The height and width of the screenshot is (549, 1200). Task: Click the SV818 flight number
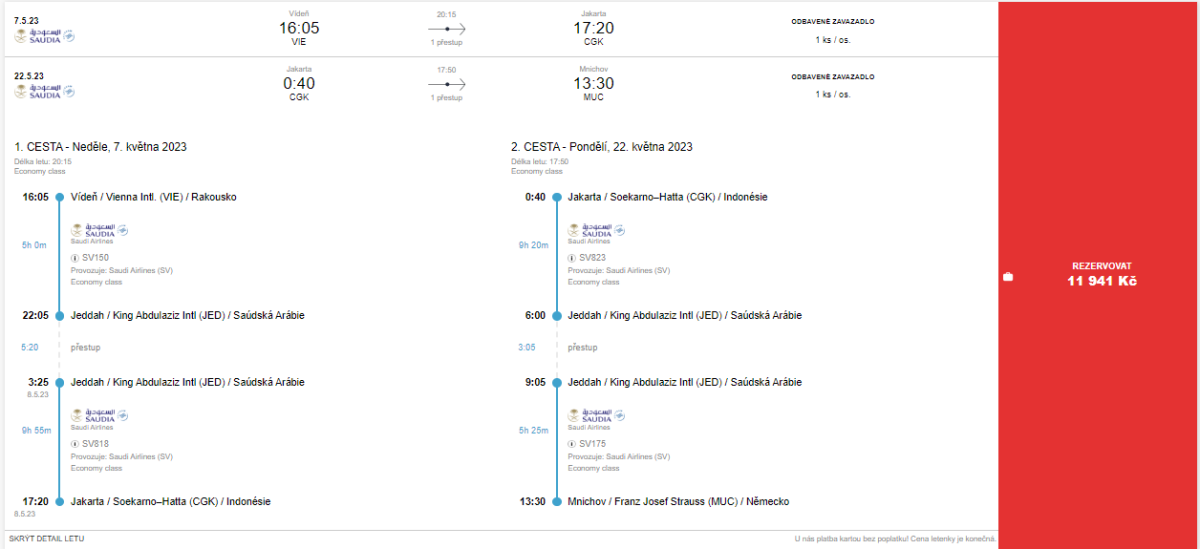point(95,443)
